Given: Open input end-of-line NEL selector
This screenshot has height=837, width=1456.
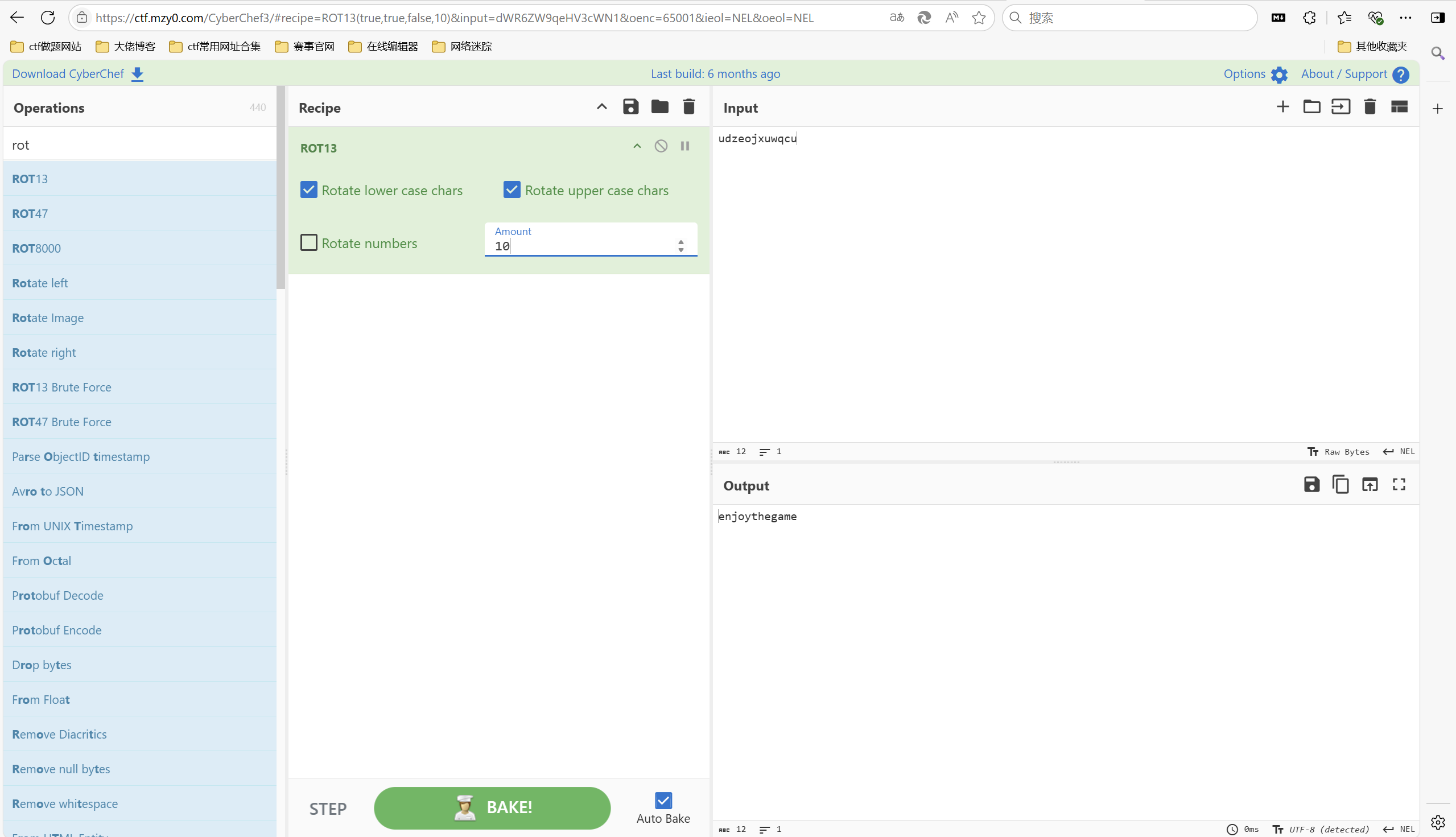Looking at the screenshot, I should pos(1399,451).
